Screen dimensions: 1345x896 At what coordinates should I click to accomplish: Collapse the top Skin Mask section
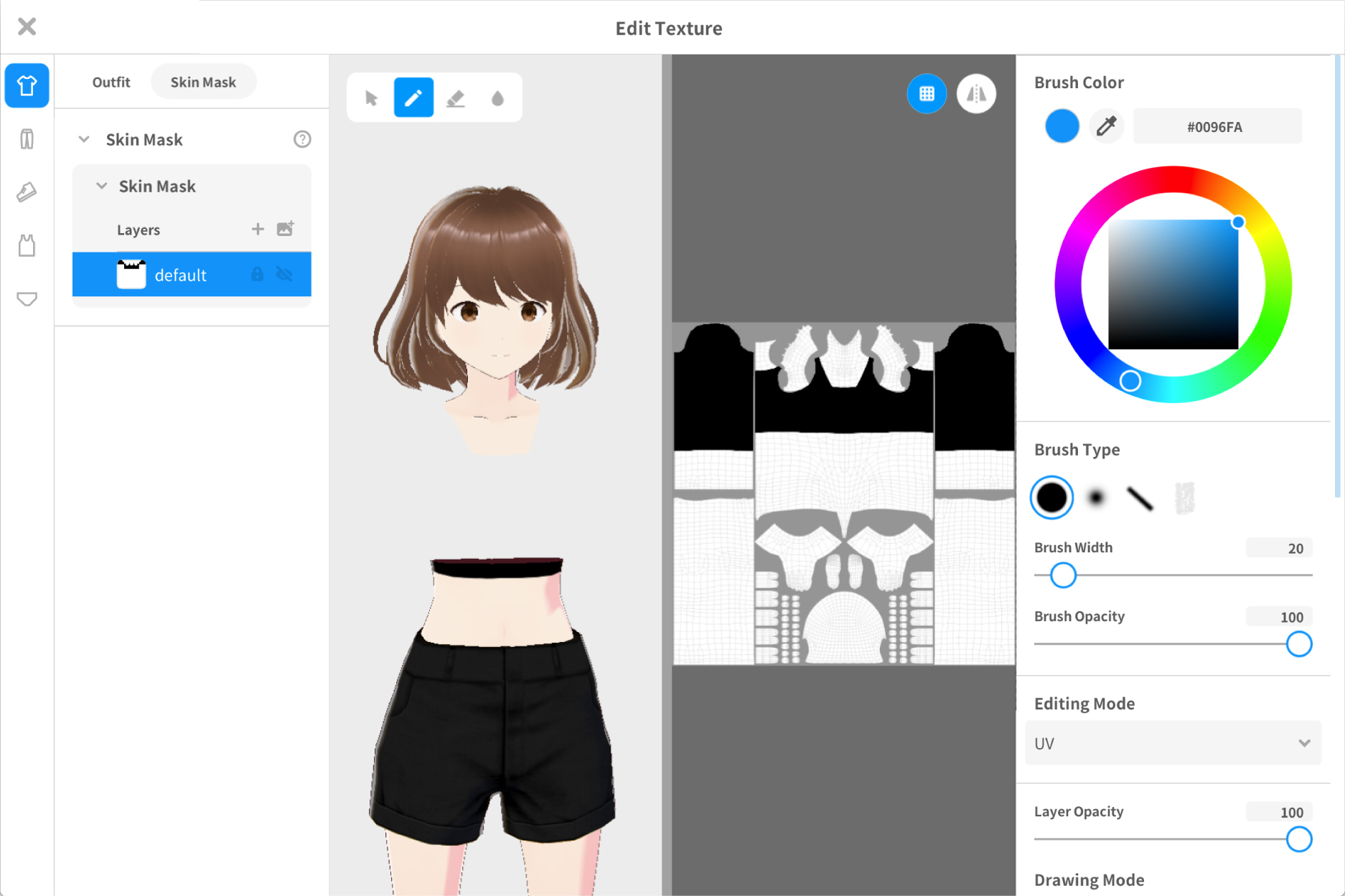click(84, 139)
